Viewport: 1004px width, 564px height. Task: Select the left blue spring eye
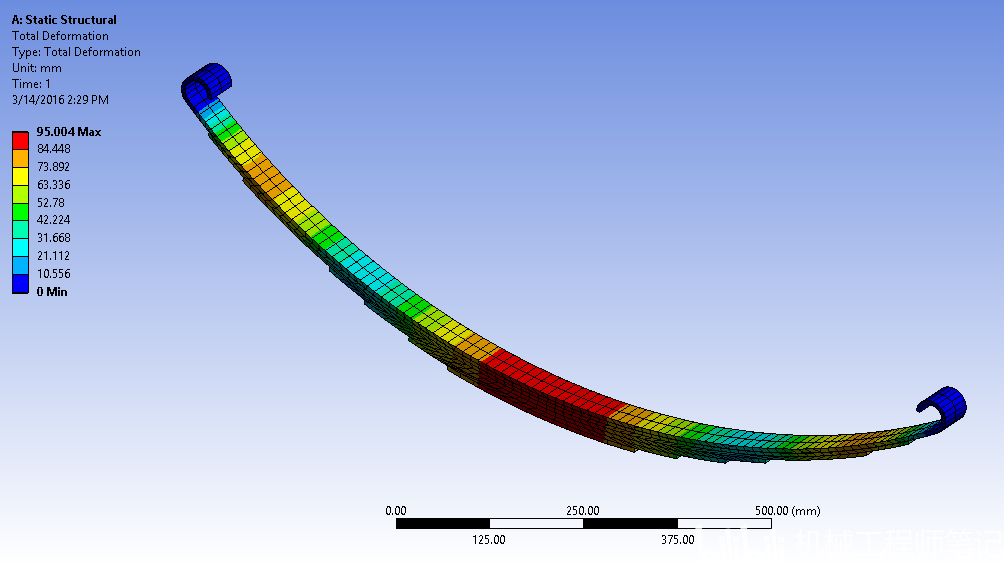(206, 85)
